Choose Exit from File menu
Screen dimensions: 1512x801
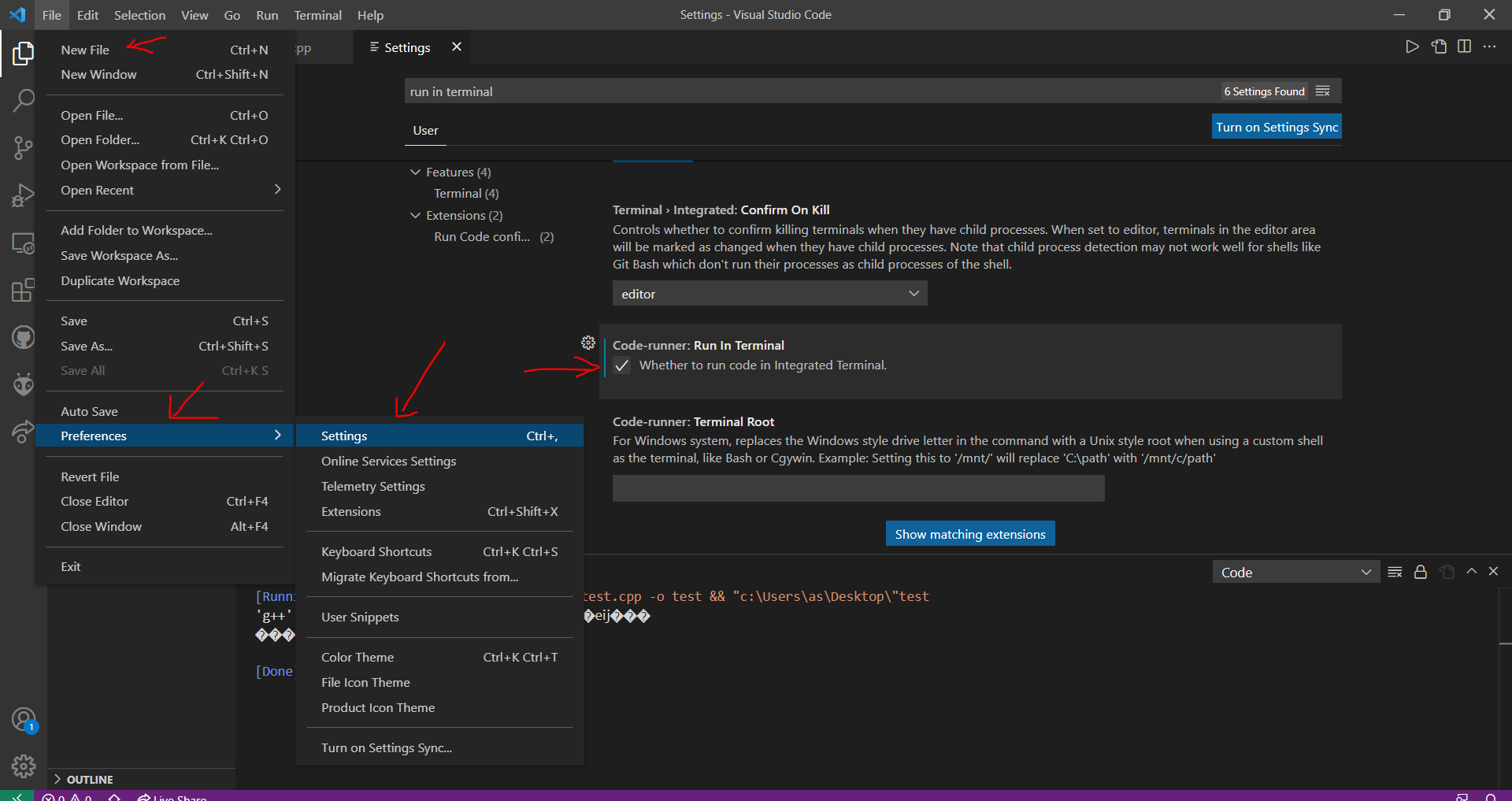coord(164,566)
